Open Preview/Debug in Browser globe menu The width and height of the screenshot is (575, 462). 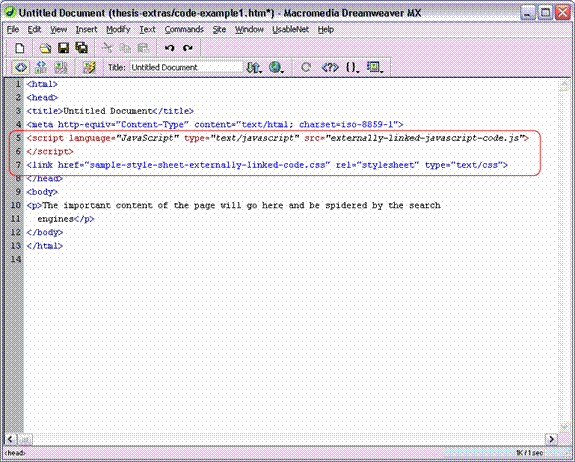(x=276, y=67)
